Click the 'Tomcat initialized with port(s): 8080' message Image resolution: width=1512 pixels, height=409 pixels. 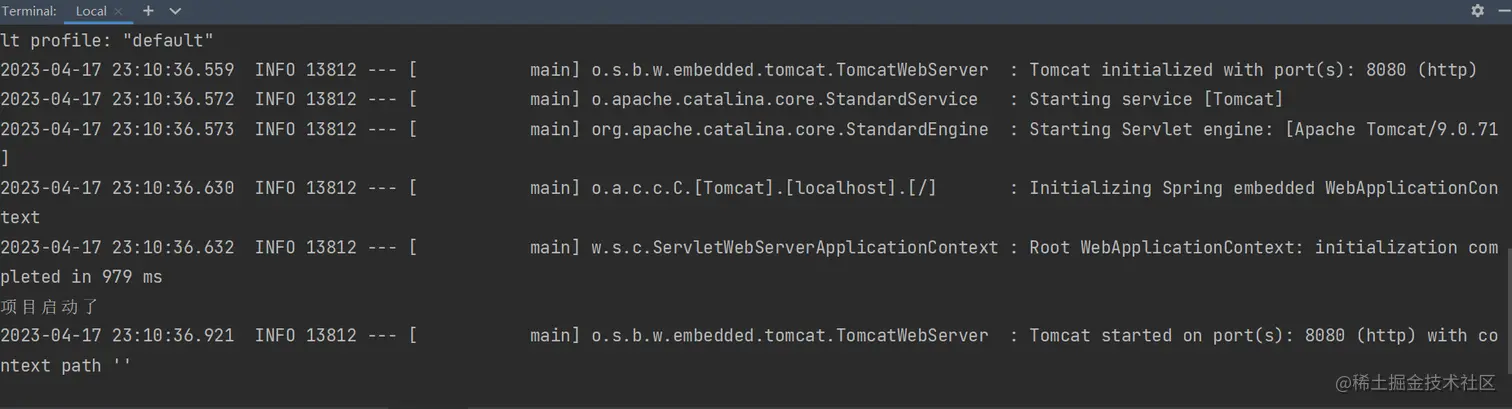(x=1253, y=70)
